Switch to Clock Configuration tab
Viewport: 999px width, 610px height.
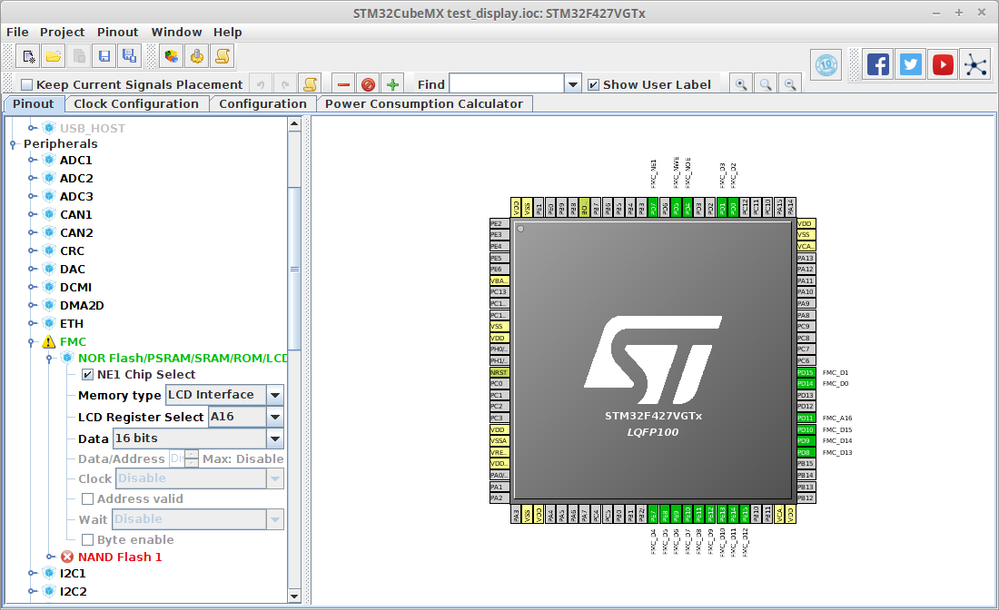(x=136, y=104)
